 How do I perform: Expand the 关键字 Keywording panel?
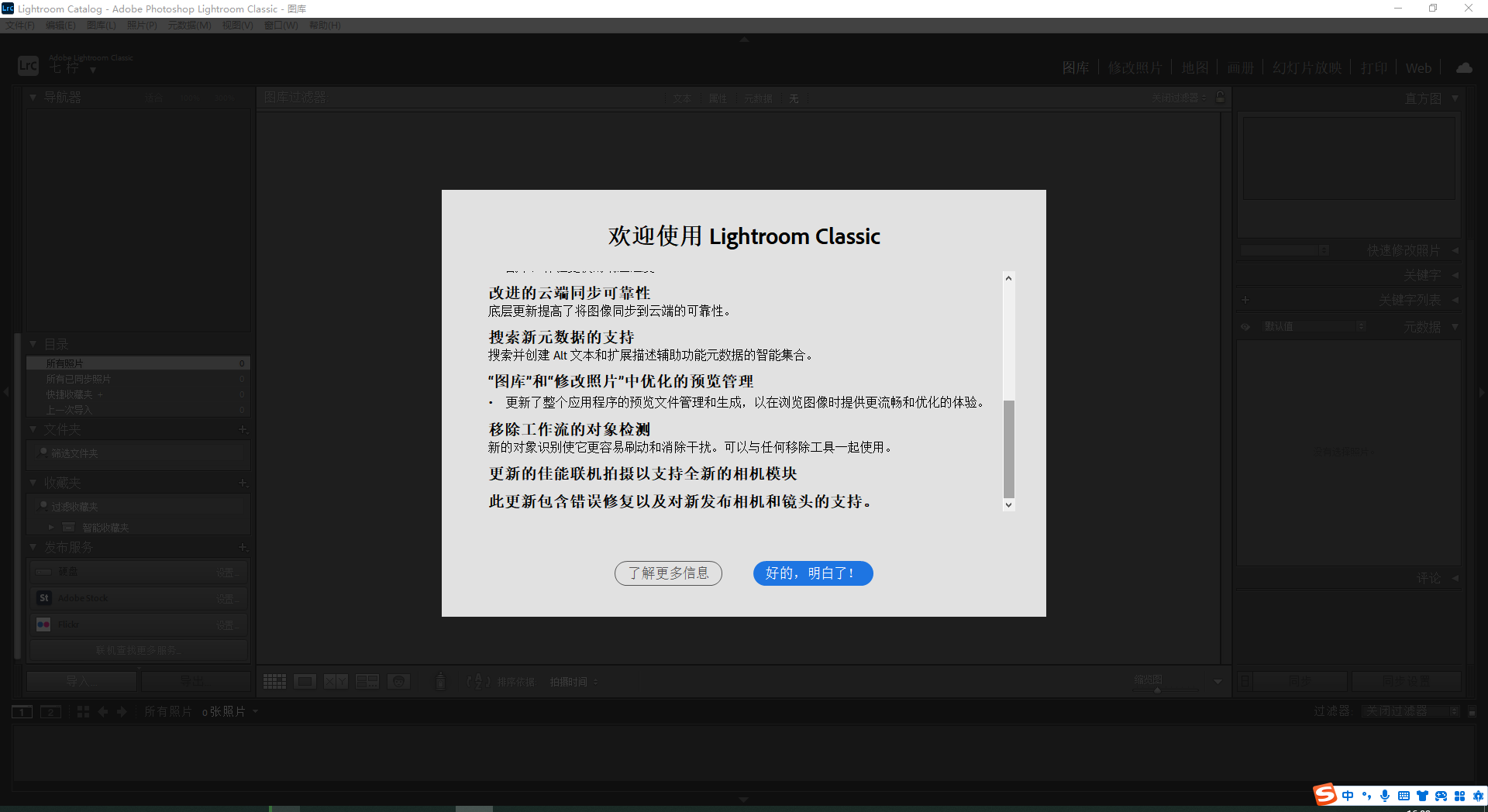tap(1455, 275)
